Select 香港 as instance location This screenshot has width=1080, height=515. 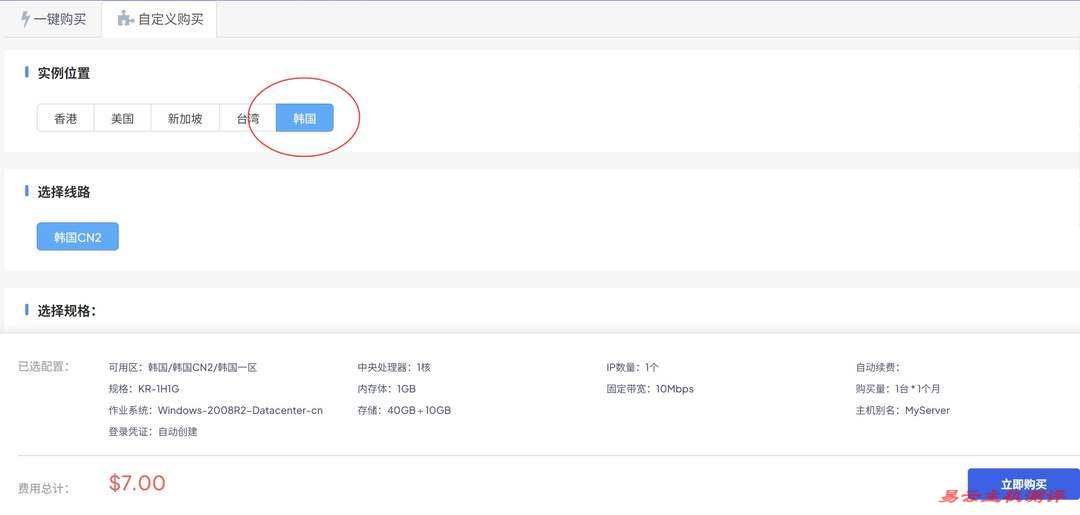[x=65, y=118]
